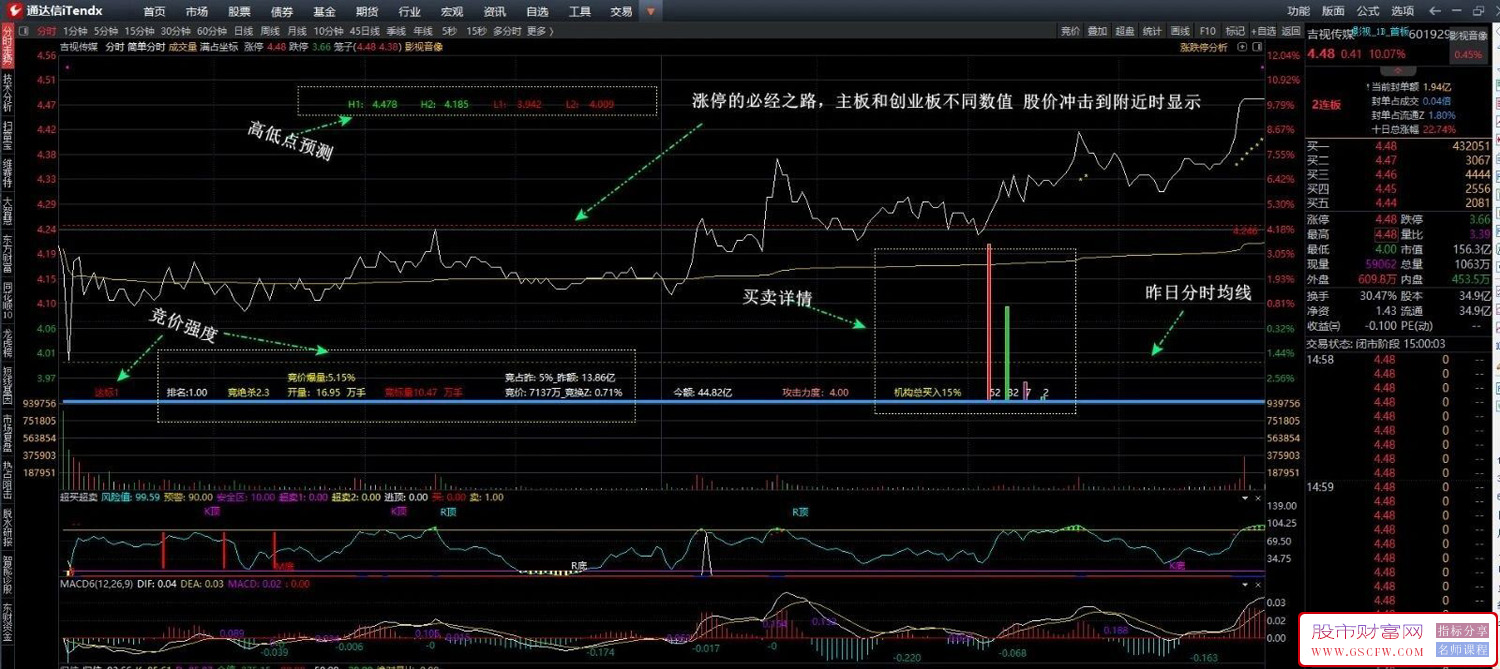Screen dimensions: 1500x669
Task: Open the F10 company info tool
Action: pyautogui.click(x=1207, y=31)
